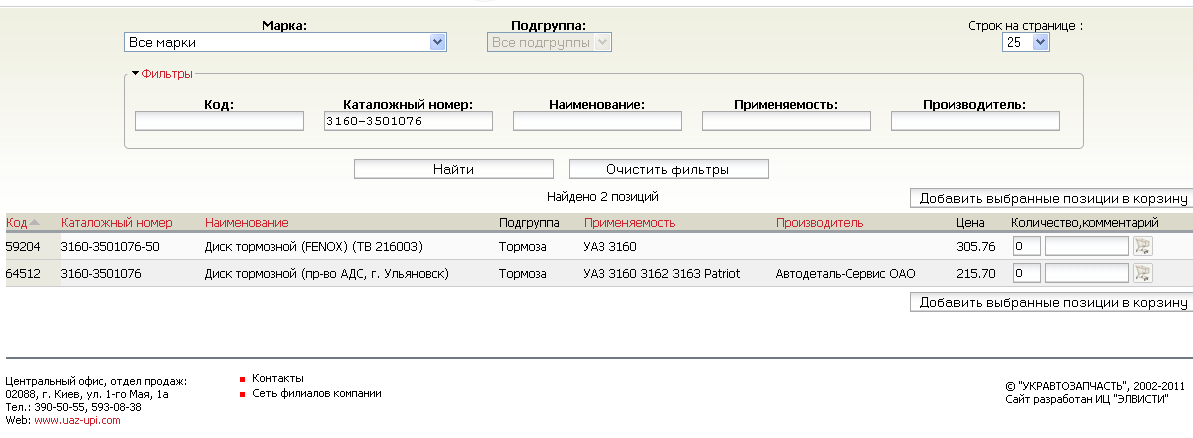Click УАЗ 3160 3162 3163 Patriot cell
Viewport: 1193px width, 438px height.
click(661, 273)
